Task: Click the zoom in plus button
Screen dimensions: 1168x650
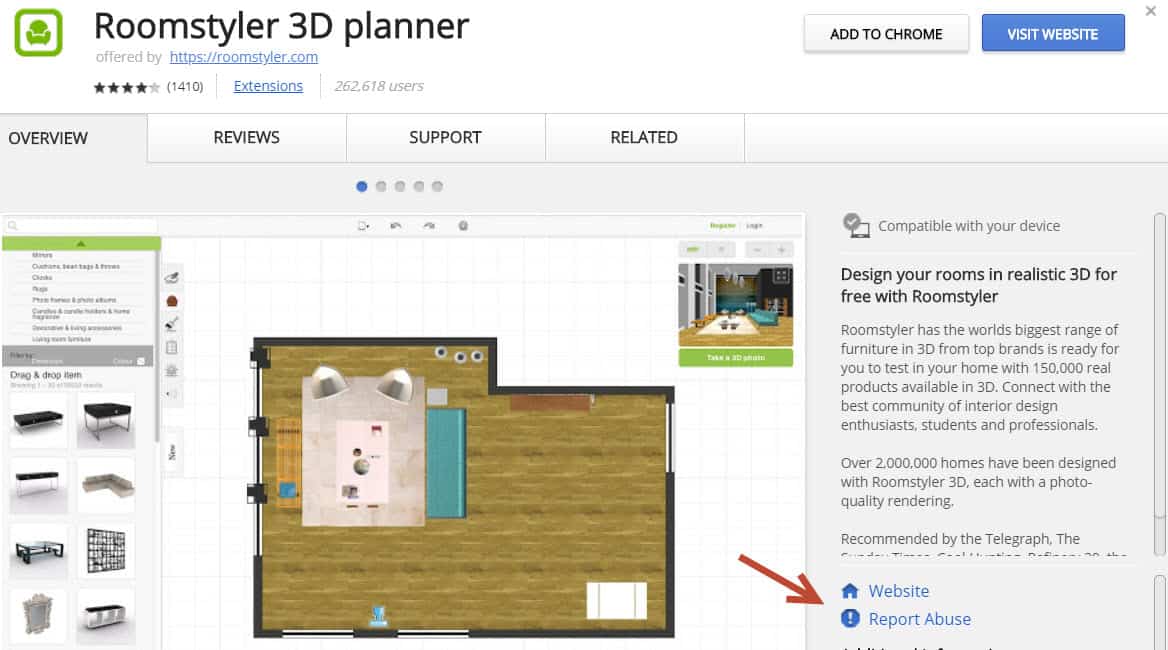Action: (x=781, y=250)
